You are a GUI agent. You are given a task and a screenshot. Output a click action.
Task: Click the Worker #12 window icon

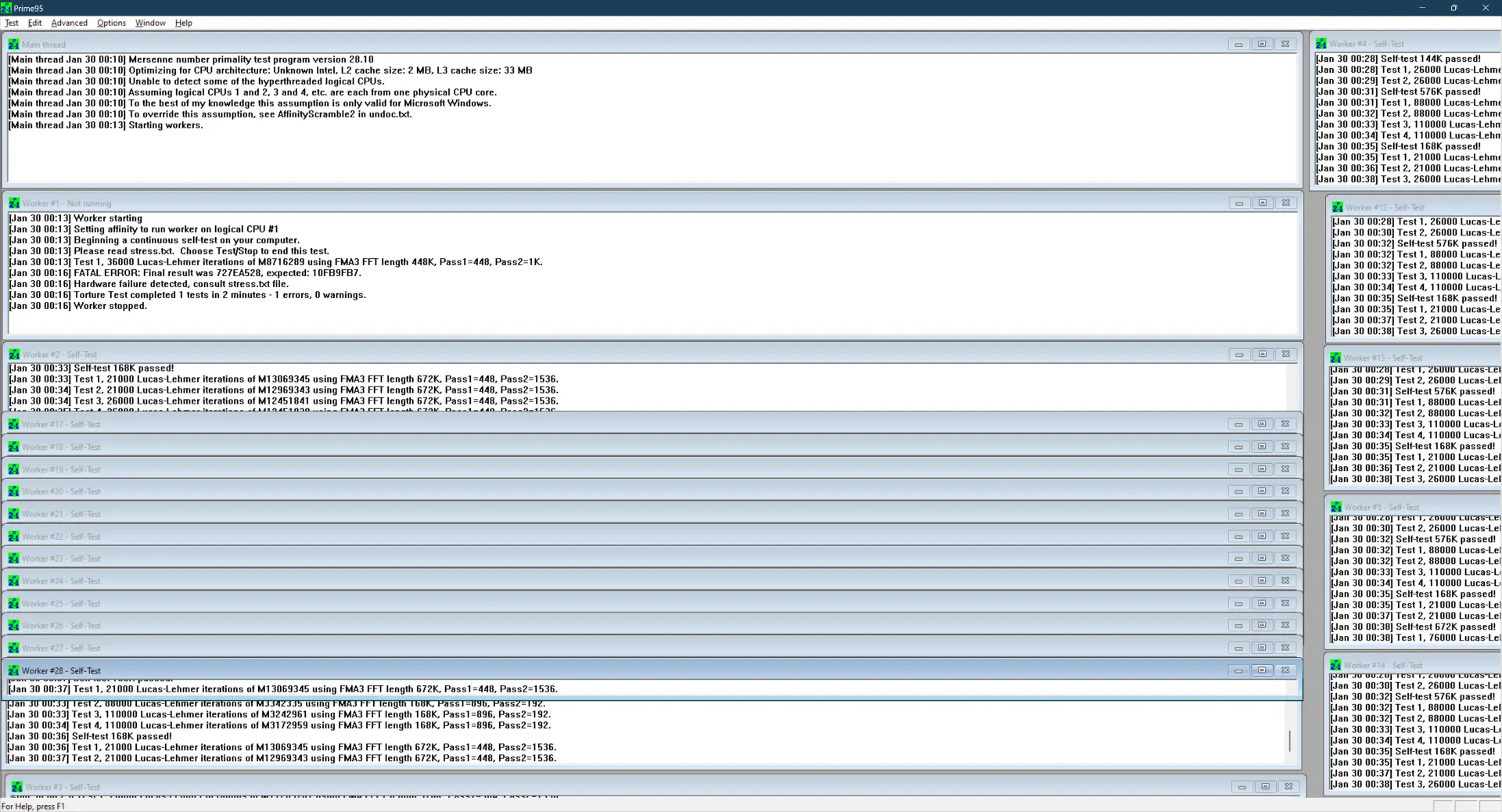(1337, 207)
